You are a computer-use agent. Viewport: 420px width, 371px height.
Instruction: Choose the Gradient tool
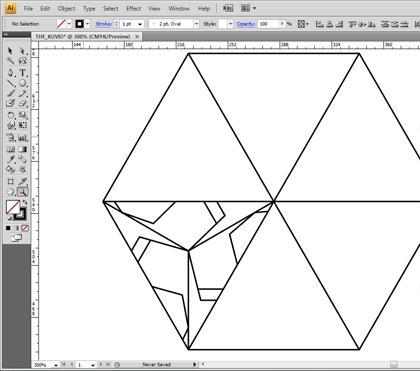[x=22, y=149]
